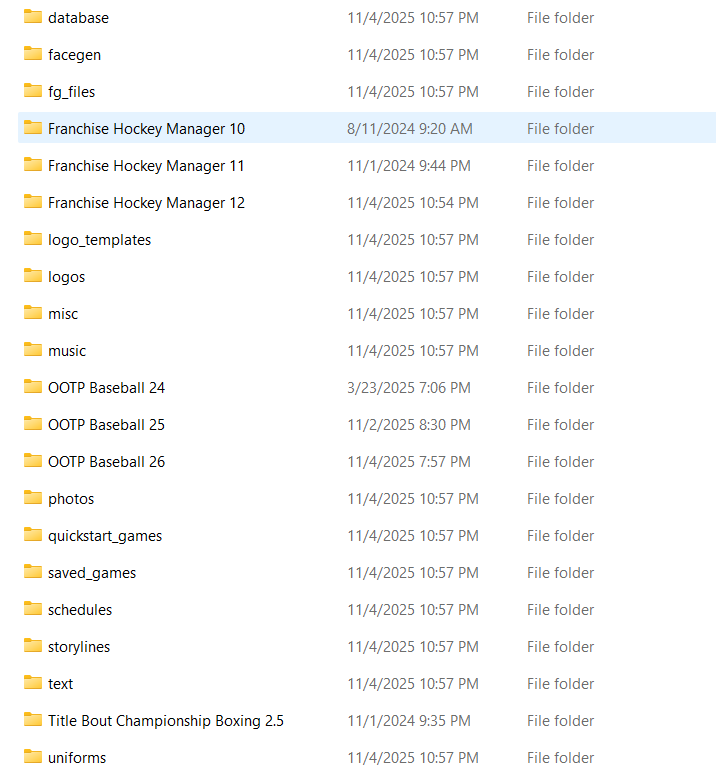
Task: Click the misc folder name
Action: click(63, 313)
